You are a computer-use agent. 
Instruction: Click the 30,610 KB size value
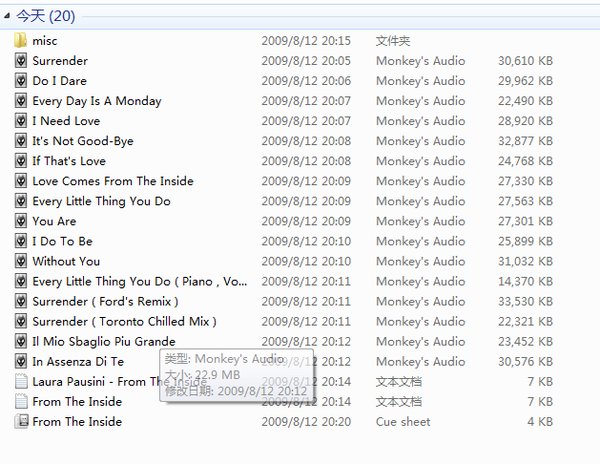[x=525, y=61]
